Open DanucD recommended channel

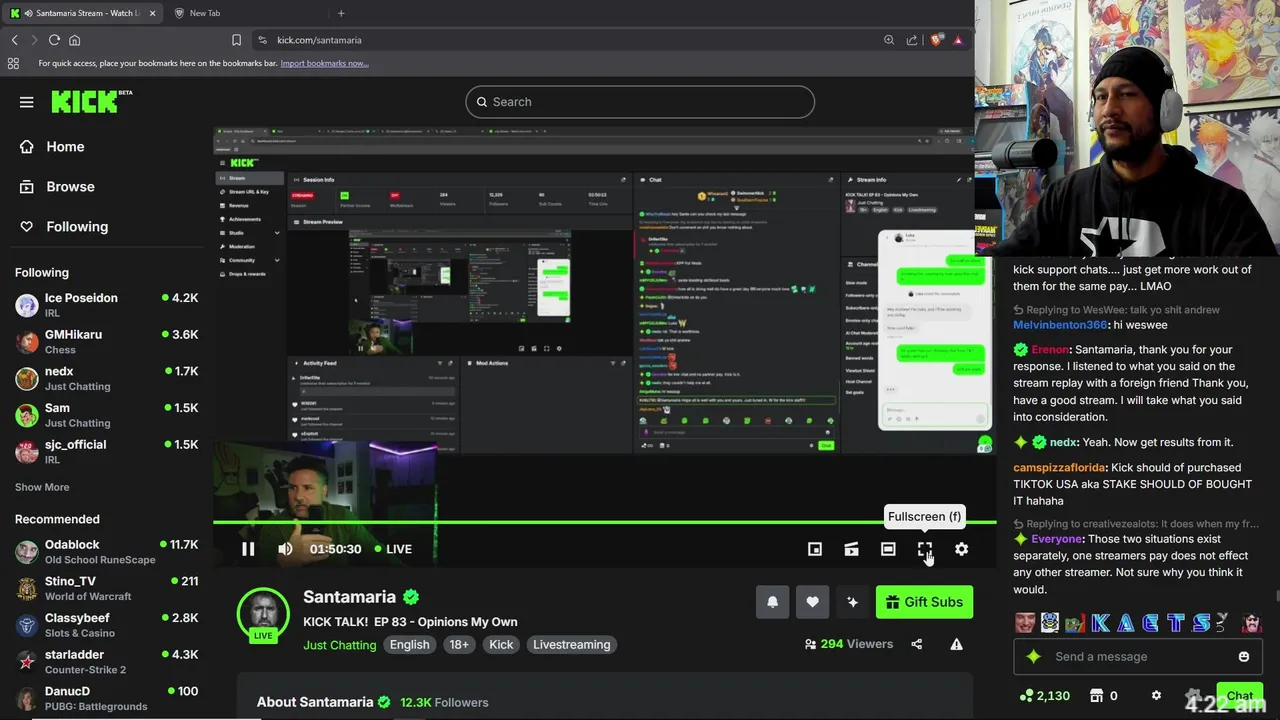pyautogui.click(x=106, y=698)
